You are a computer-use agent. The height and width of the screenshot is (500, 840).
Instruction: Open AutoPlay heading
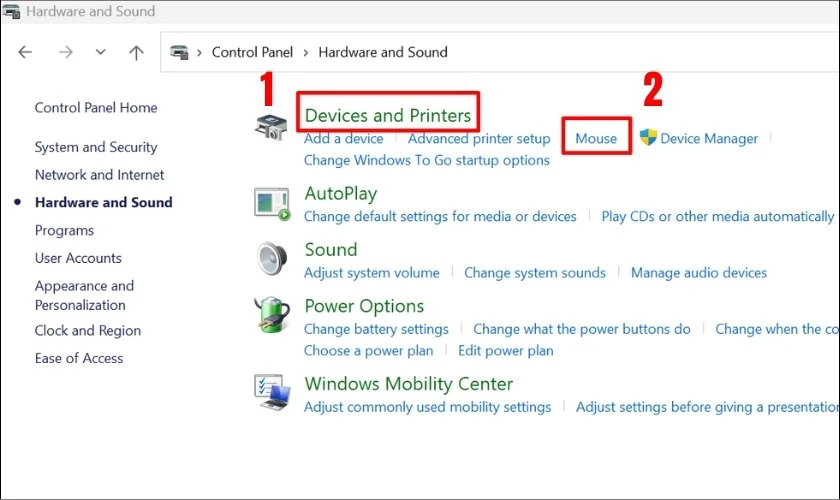[x=341, y=193]
